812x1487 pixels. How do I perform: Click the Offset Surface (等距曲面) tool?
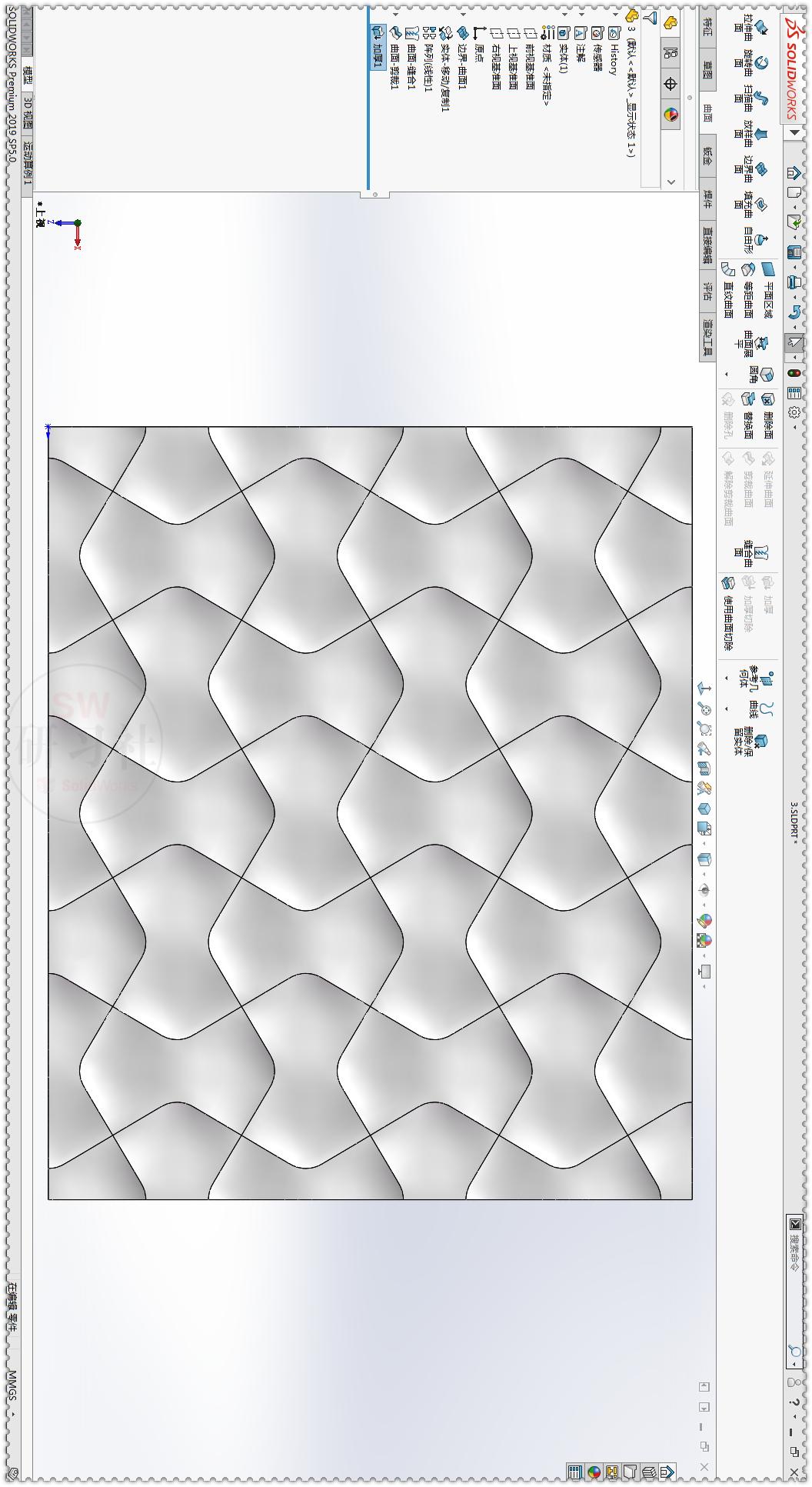[747, 289]
